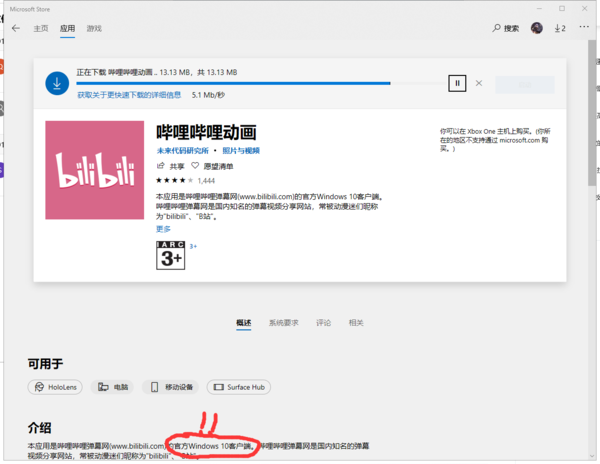Maximize the Microsoft Store window
Image resolution: width=600 pixels, height=464 pixels.
click(562, 8)
